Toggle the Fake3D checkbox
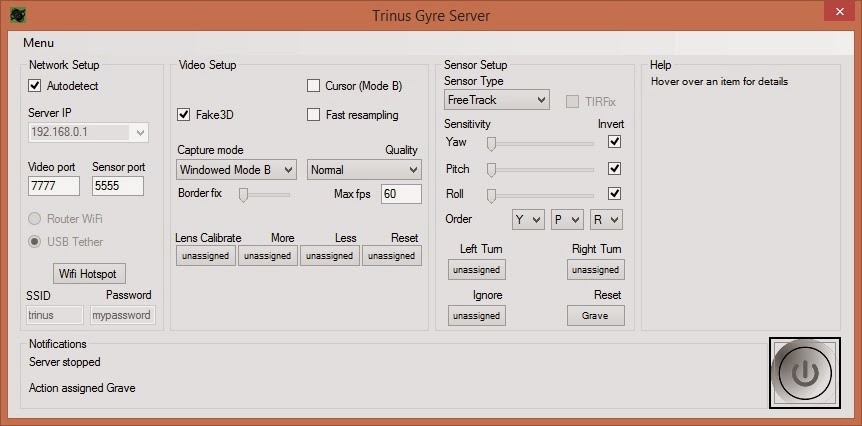This screenshot has height=426, width=862. [x=184, y=115]
